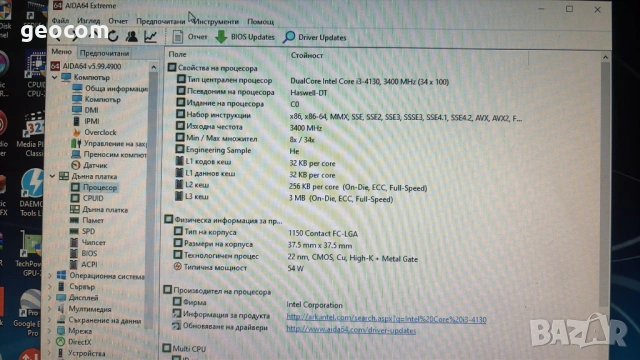This screenshot has height=360, width=640.
Task: Select the Памет tree item
Action: coord(87,220)
